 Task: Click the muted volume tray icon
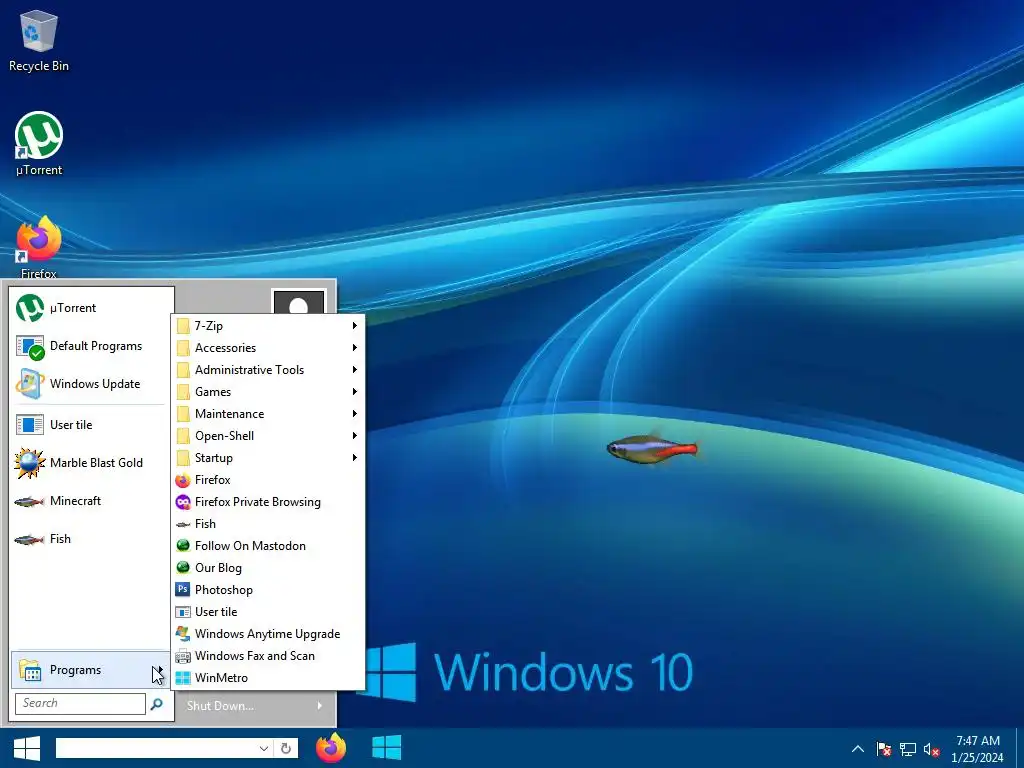[x=932, y=749]
